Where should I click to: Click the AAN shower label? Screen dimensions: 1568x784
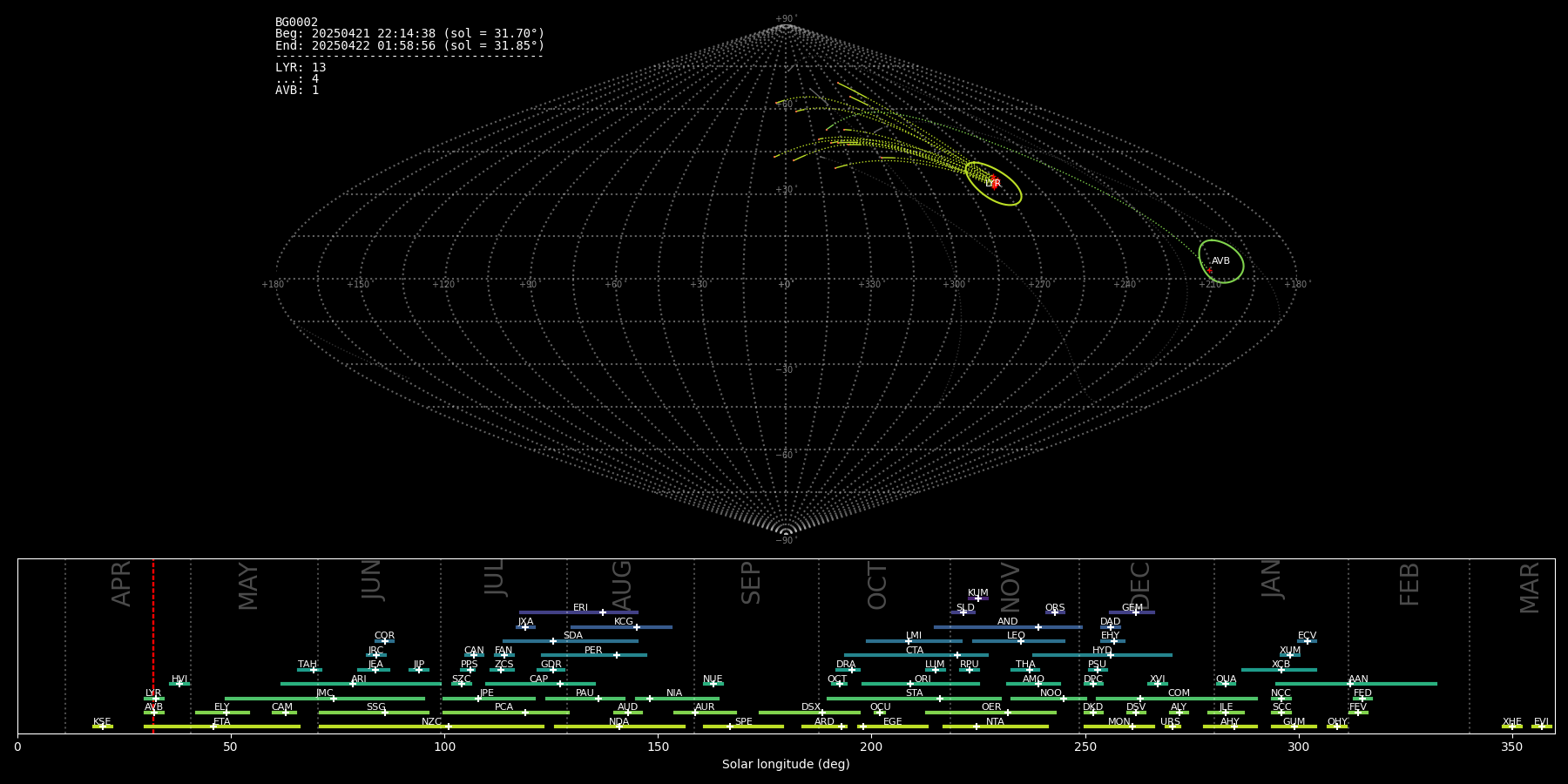1358,679
